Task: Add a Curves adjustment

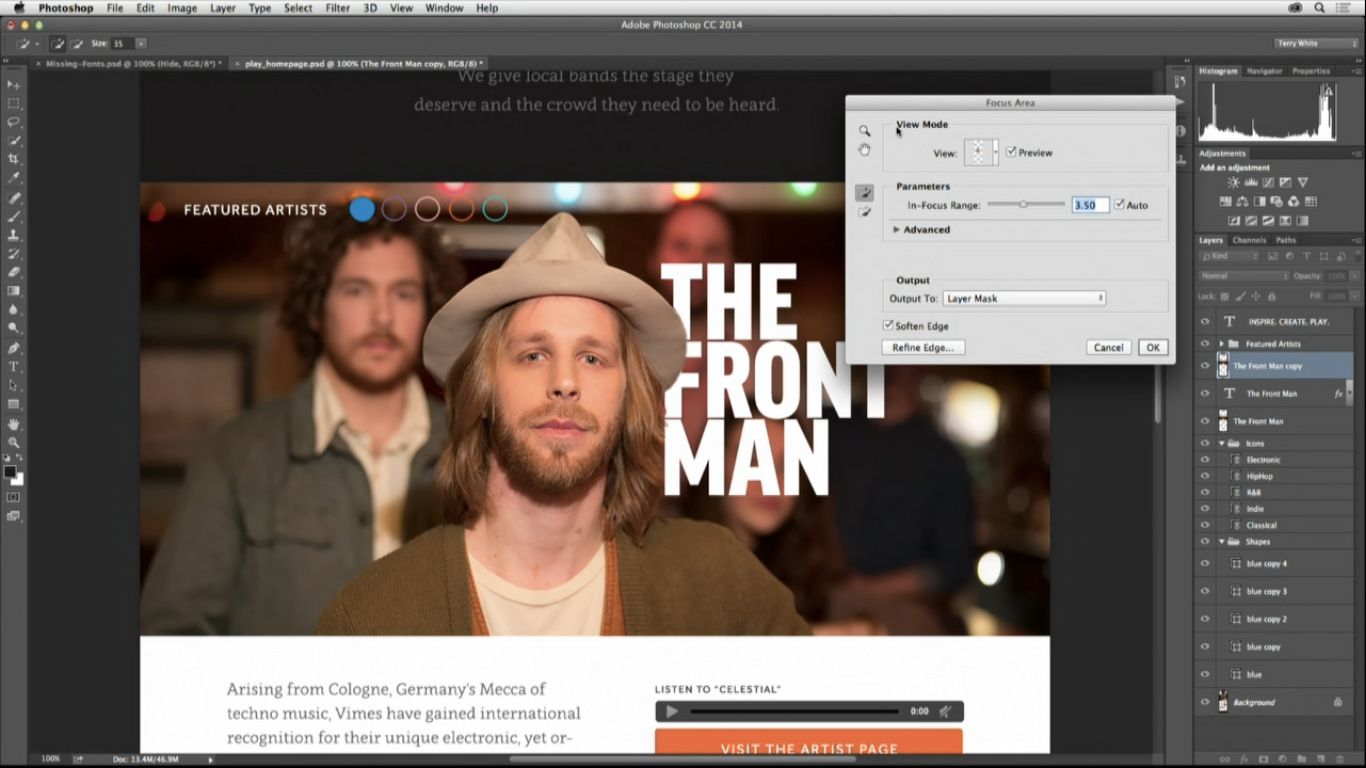Action: pyautogui.click(x=1268, y=183)
